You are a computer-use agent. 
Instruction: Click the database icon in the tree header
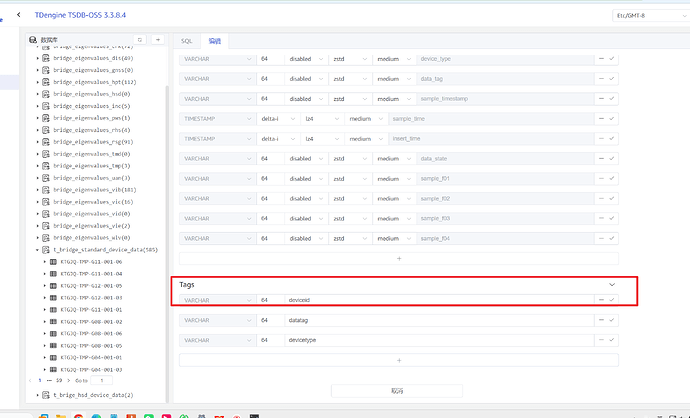33,40
